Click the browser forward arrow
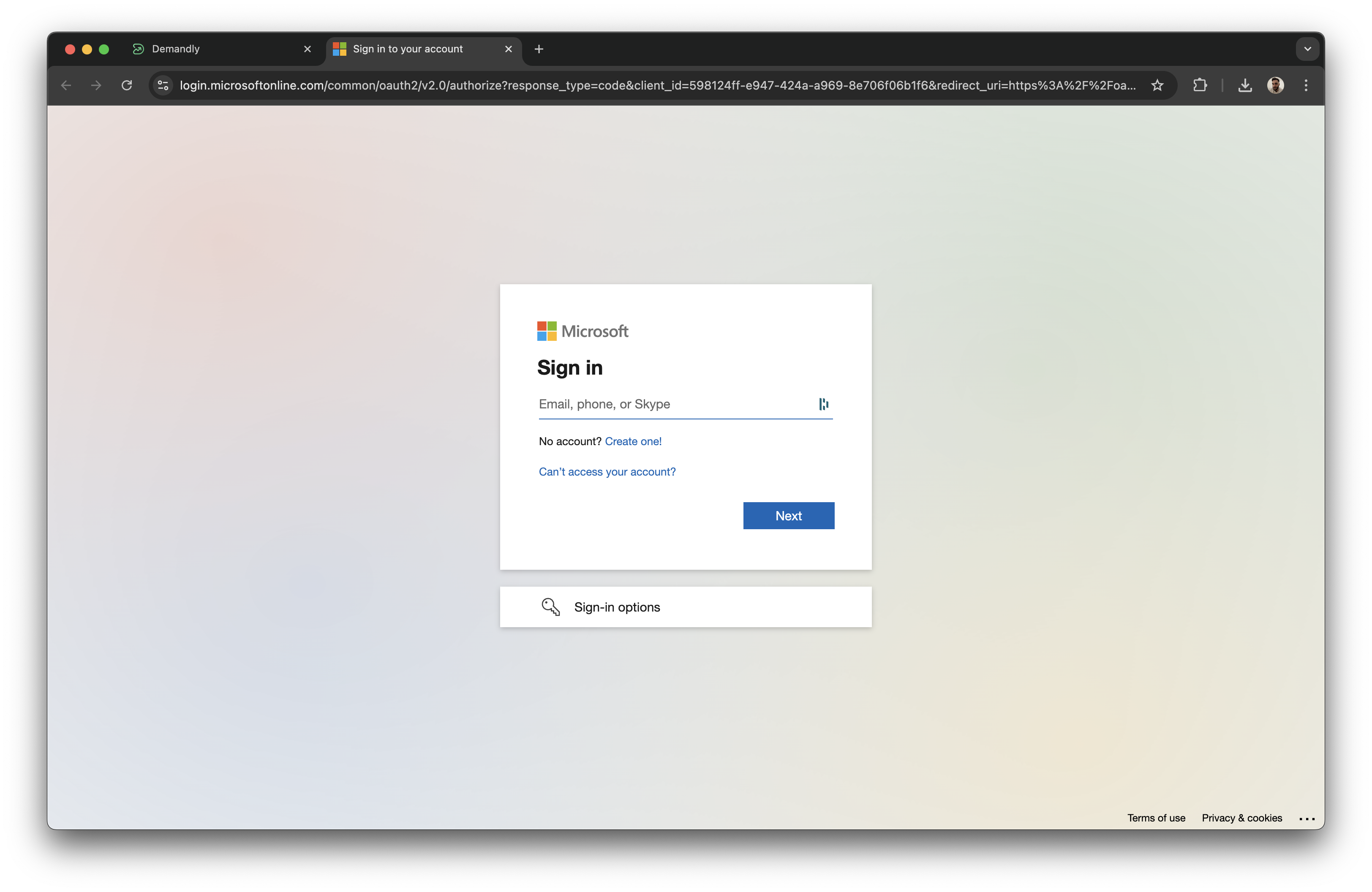1372x892 pixels. click(96, 85)
